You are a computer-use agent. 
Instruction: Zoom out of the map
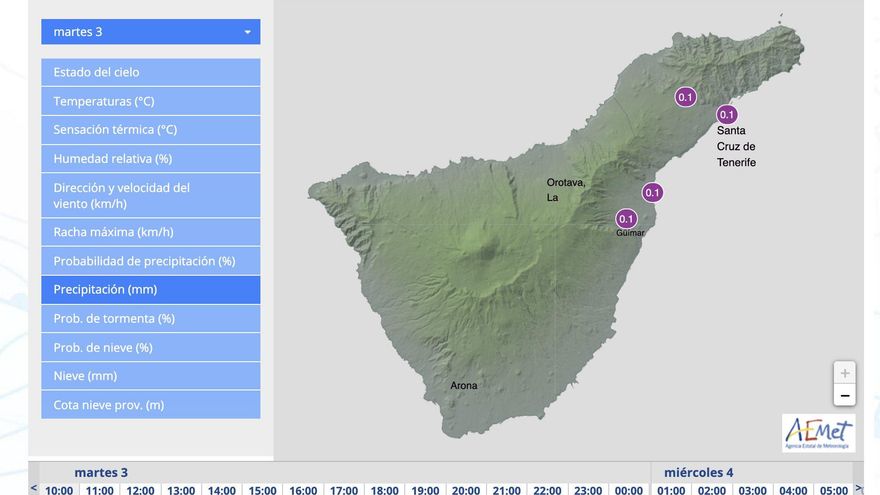[844, 395]
